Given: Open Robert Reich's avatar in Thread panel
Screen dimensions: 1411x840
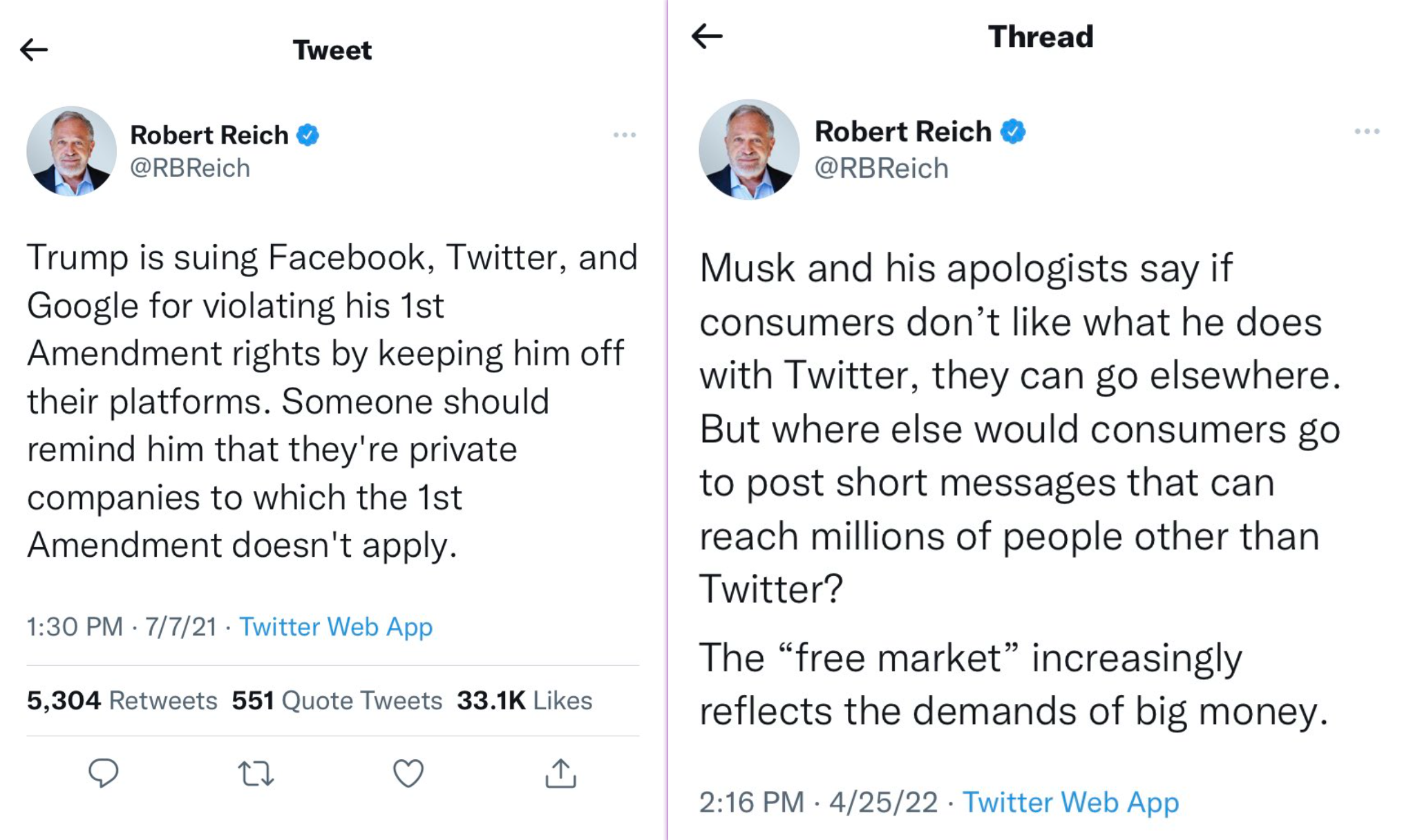Looking at the screenshot, I should 748,149.
